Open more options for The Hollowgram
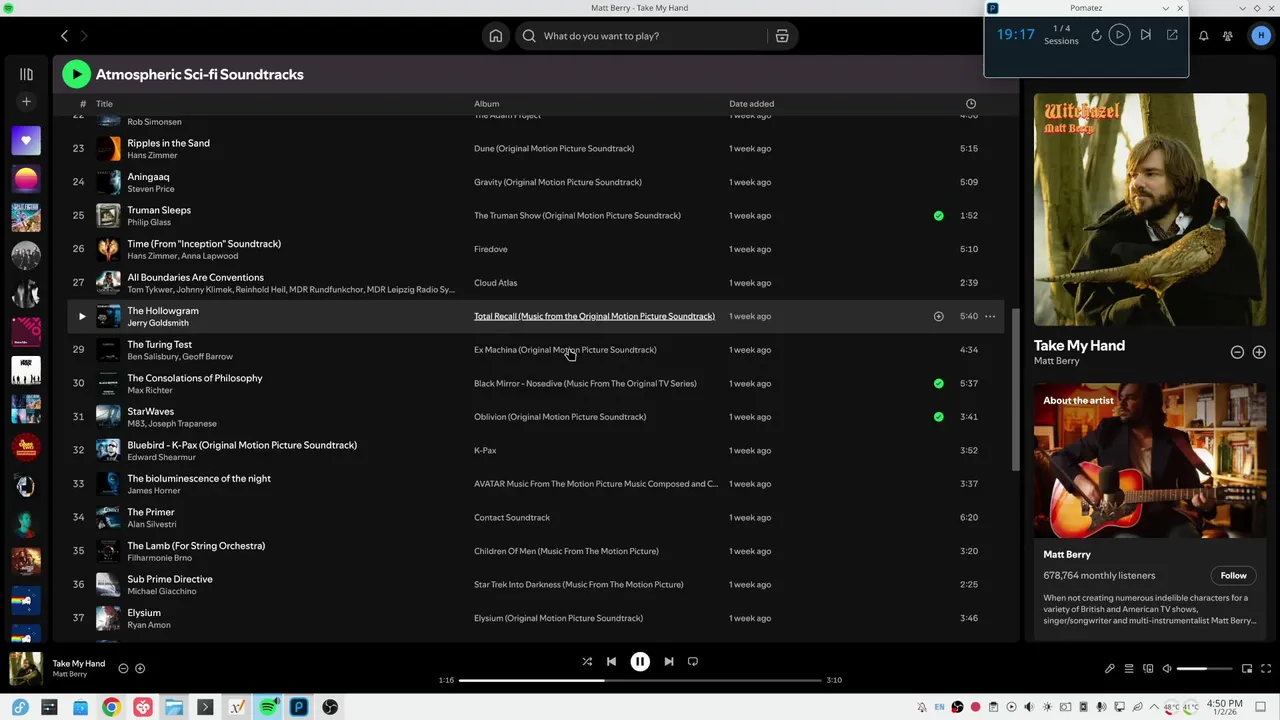The width and height of the screenshot is (1280, 720). [990, 316]
